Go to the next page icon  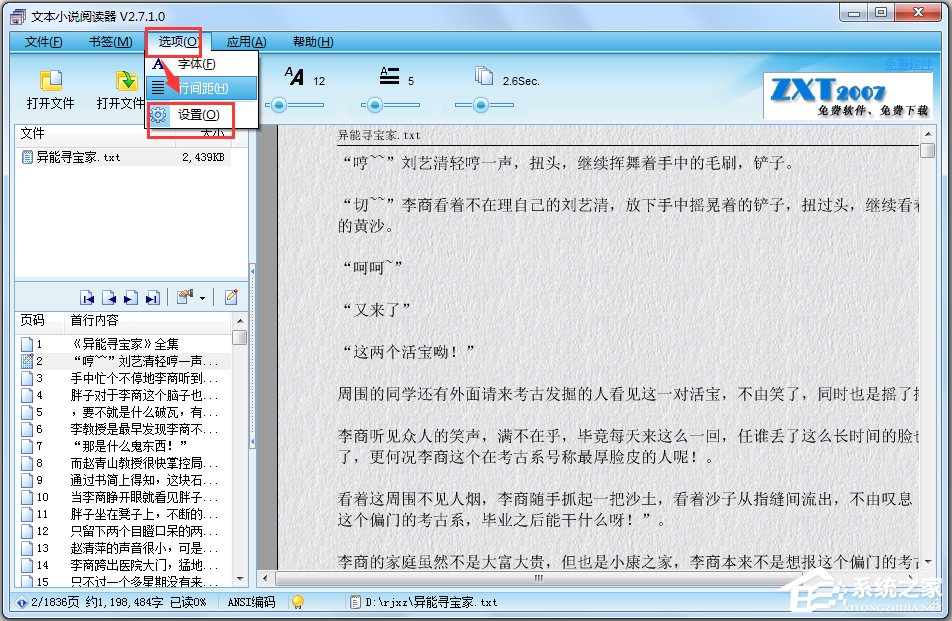click(131, 295)
